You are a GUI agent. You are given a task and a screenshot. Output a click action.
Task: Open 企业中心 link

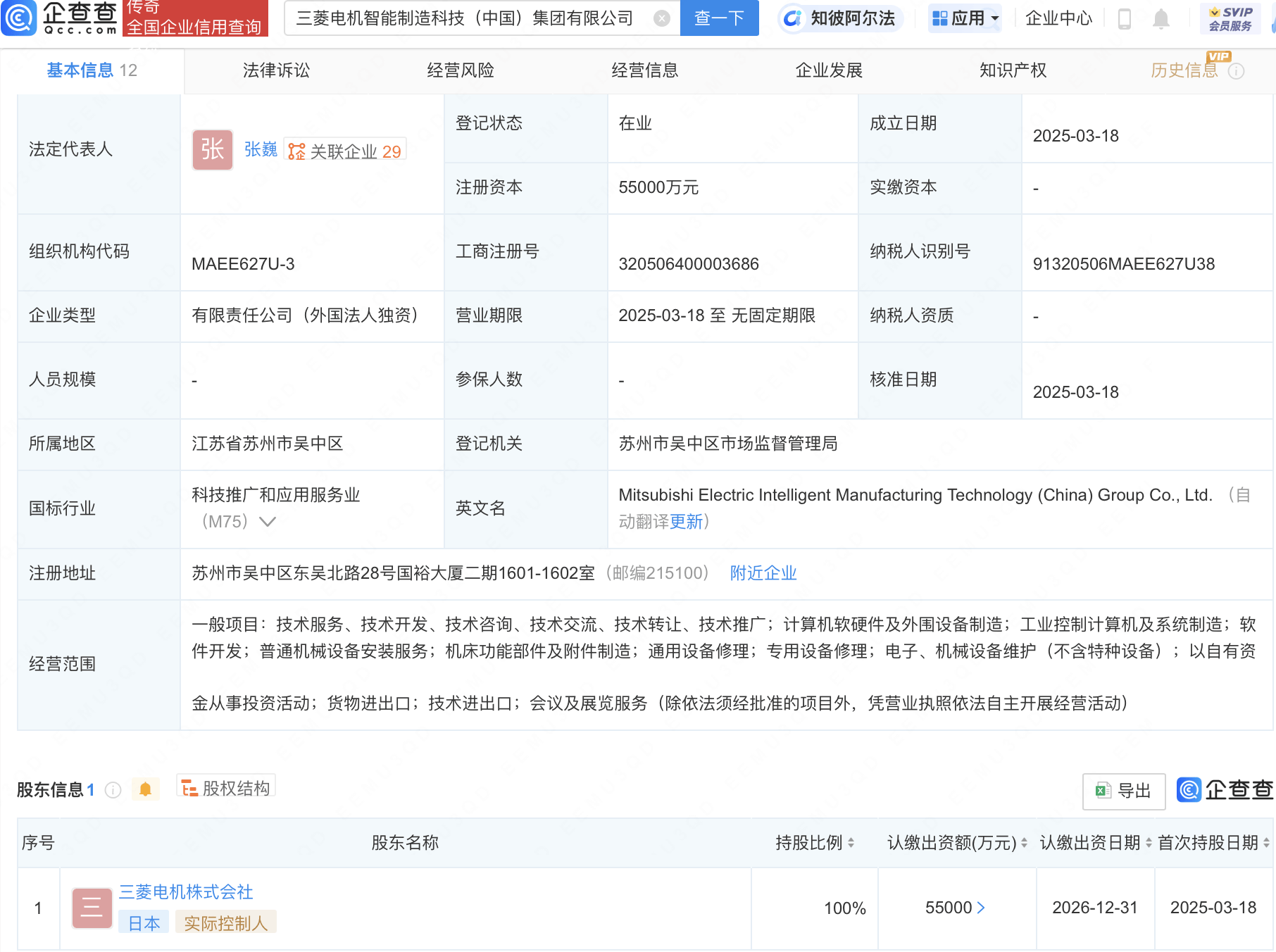click(1058, 18)
